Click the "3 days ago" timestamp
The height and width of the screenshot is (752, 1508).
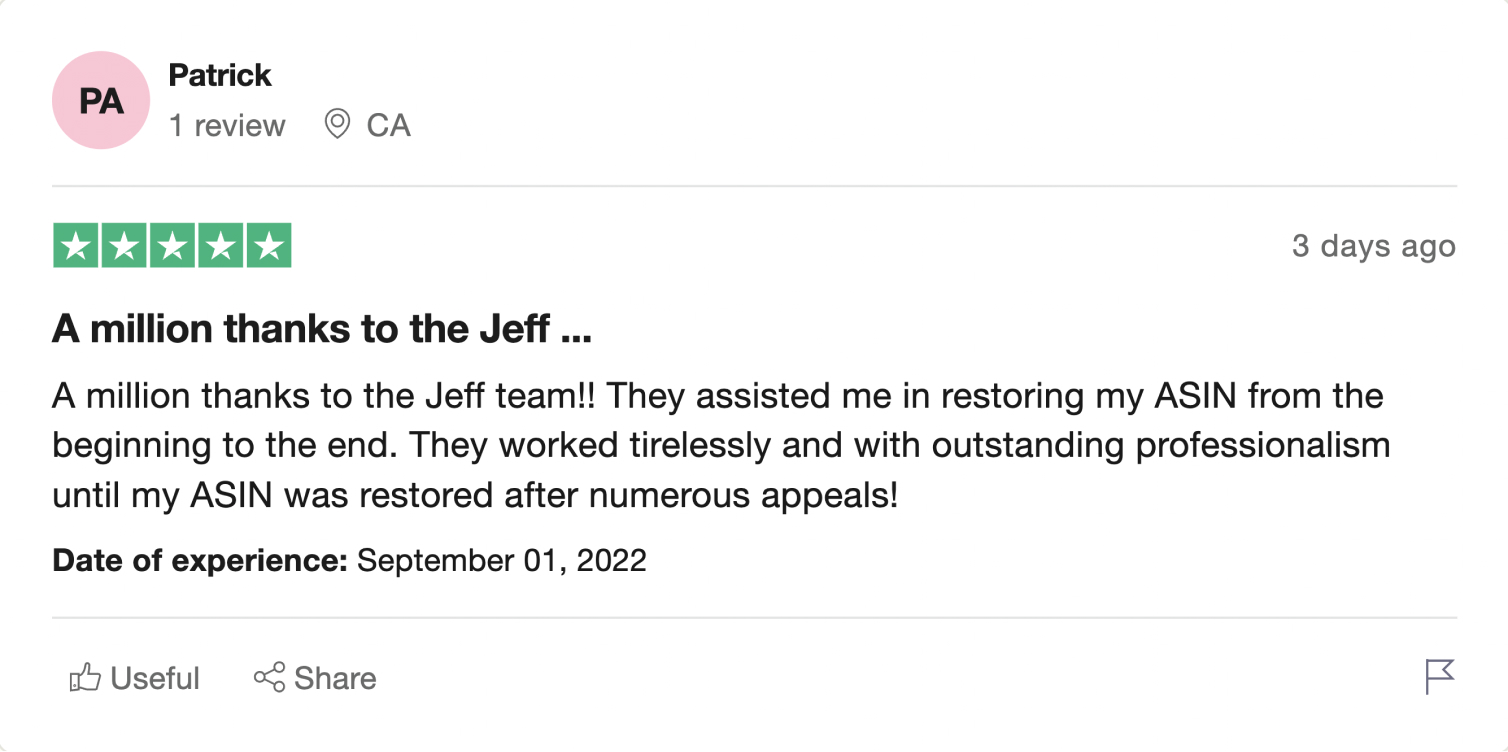(x=1373, y=246)
